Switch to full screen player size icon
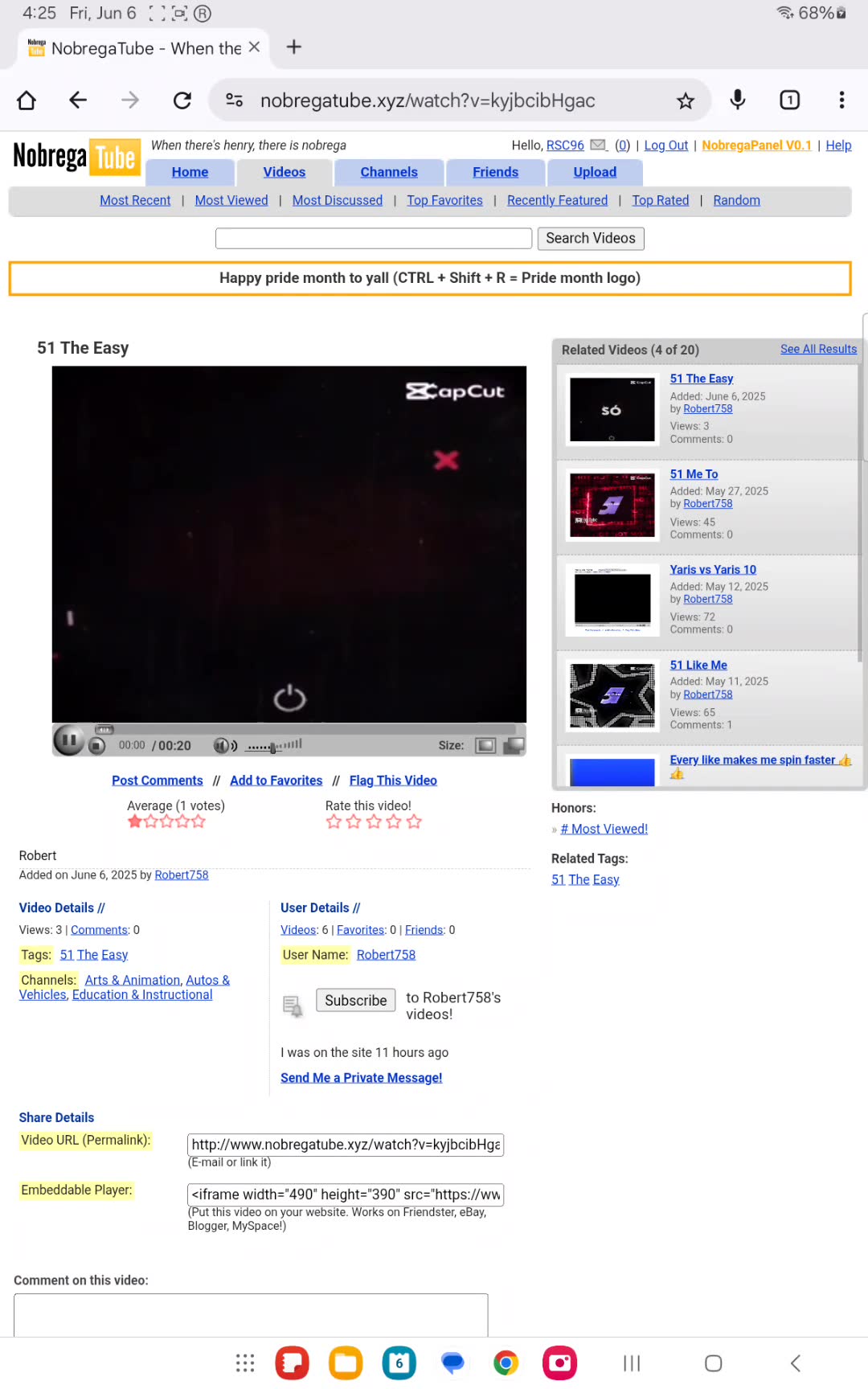The image size is (868, 1389). [514, 746]
